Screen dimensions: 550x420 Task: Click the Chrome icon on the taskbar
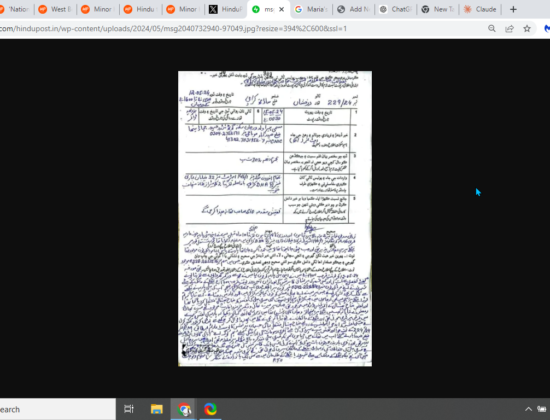pyautogui.click(x=184, y=409)
